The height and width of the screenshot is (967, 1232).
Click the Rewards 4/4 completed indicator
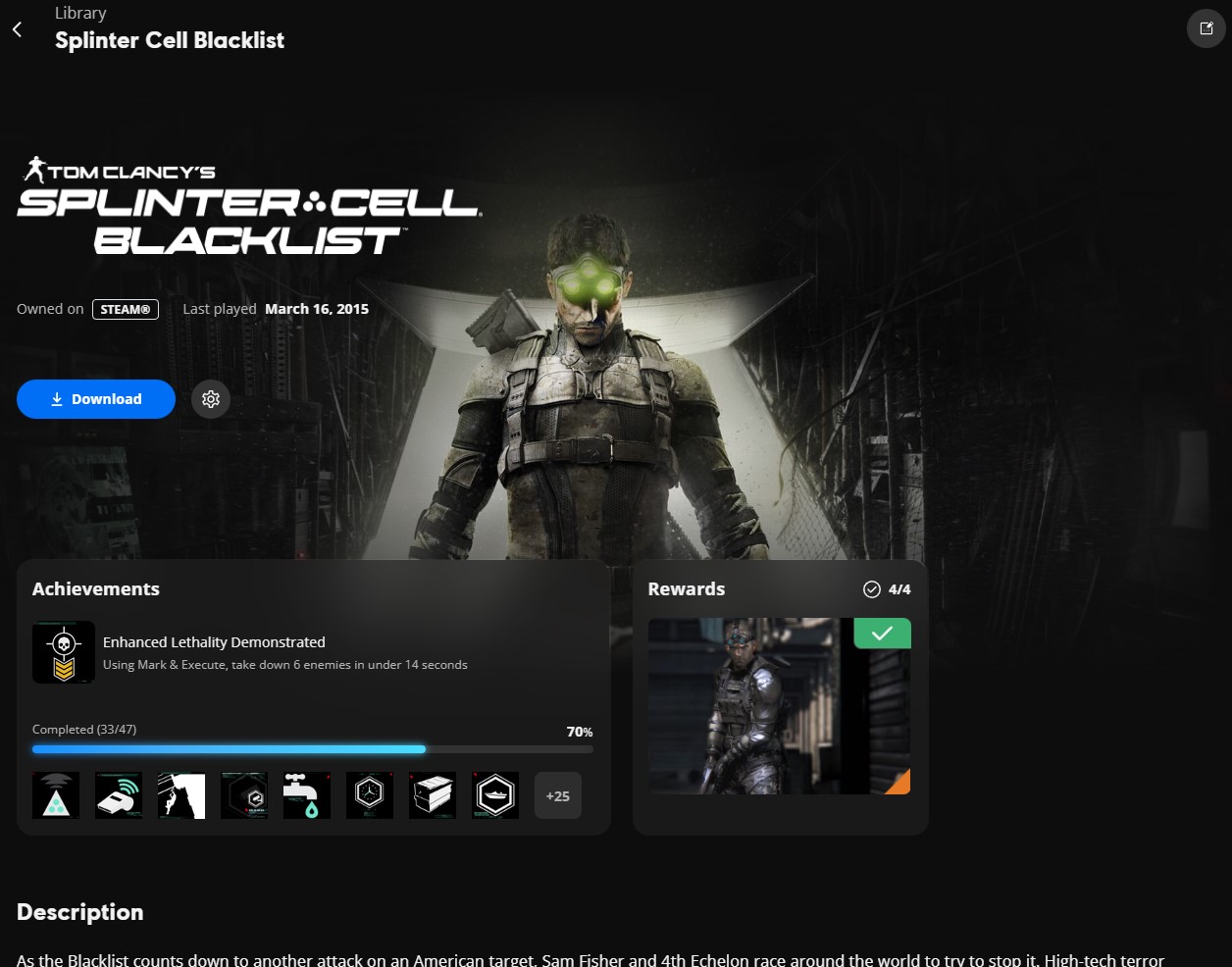tap(887, 589)
